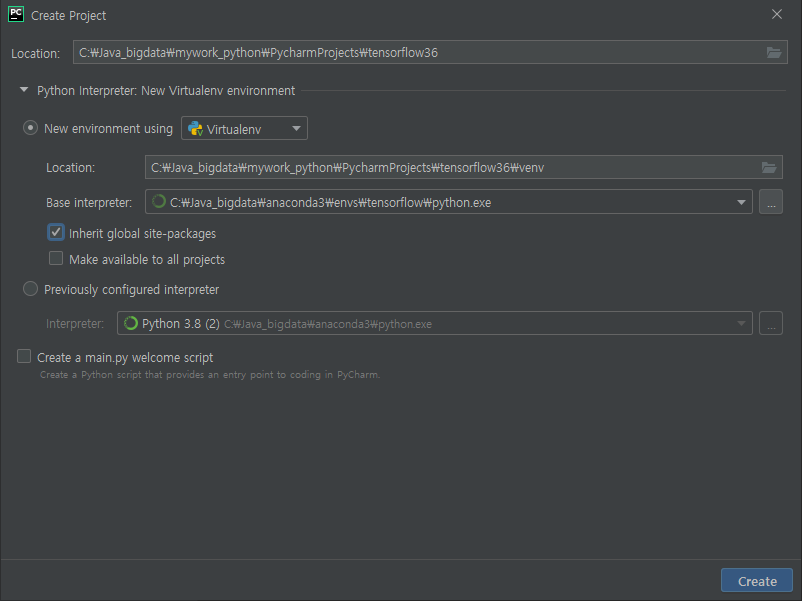Click the base interpreter loading spinner icon
The height and width of the screenshot is (601, 802).
tap(159, 202)
